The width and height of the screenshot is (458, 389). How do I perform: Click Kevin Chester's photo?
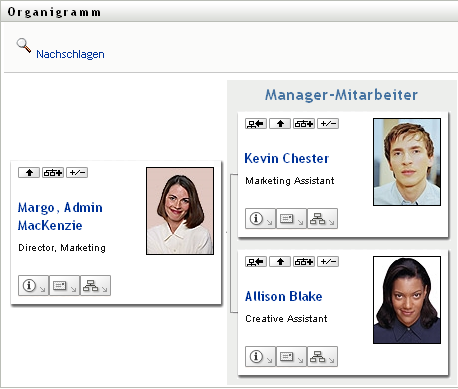(x=407, y=162)
